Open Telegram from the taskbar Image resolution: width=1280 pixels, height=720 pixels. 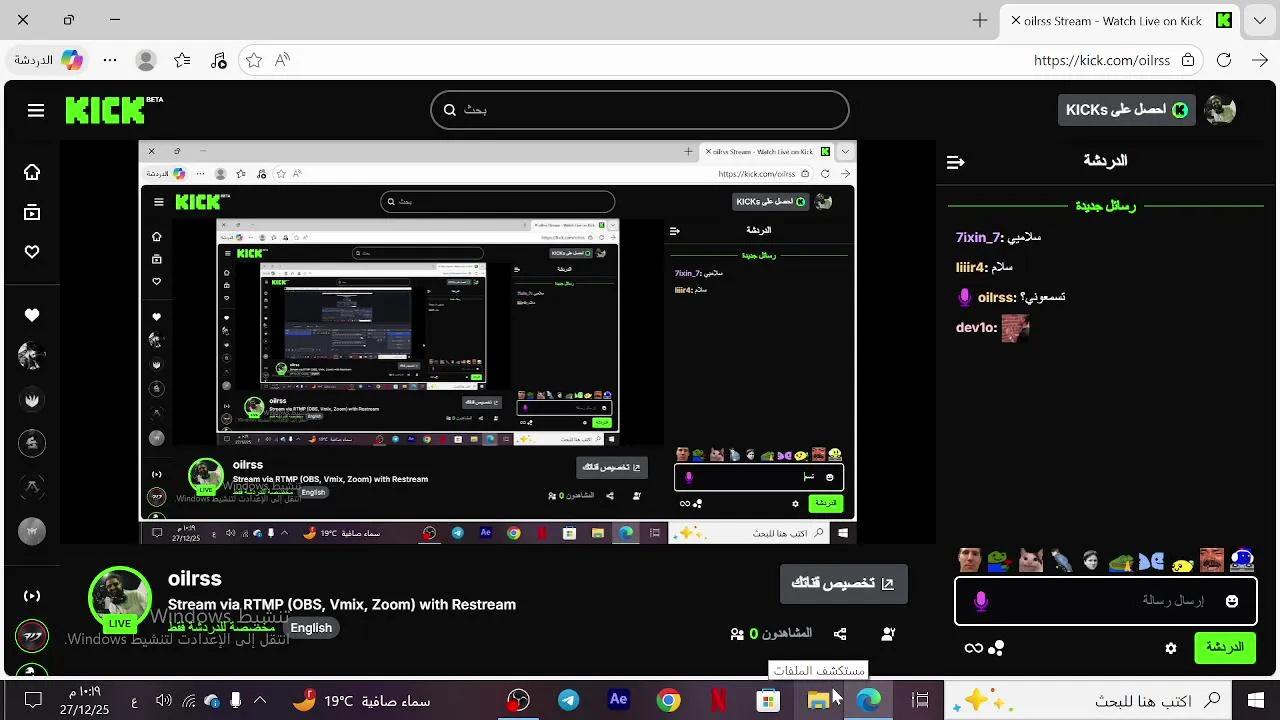pos(569,700)
